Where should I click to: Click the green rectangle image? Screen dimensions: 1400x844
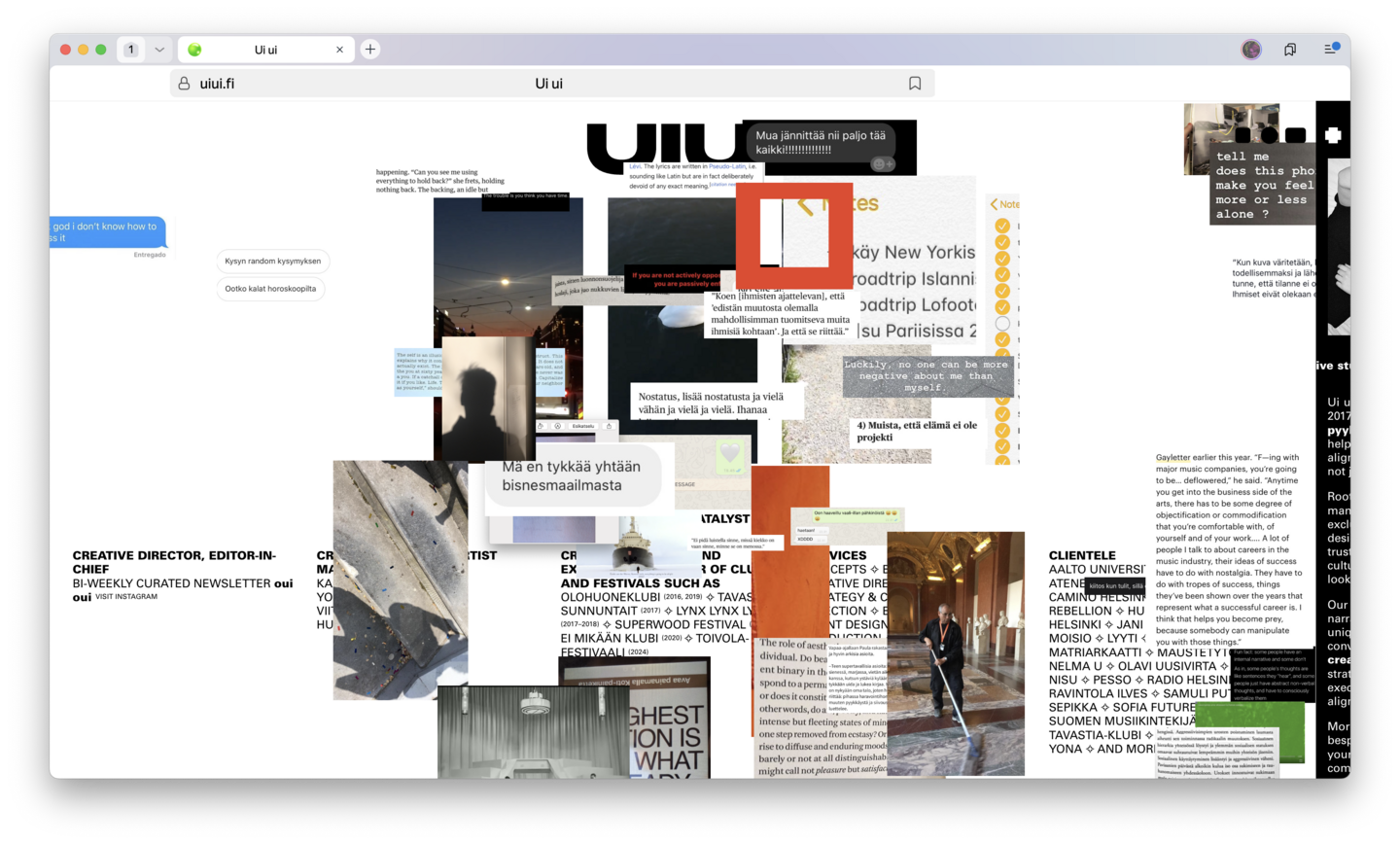click(x=1249, y=732)
